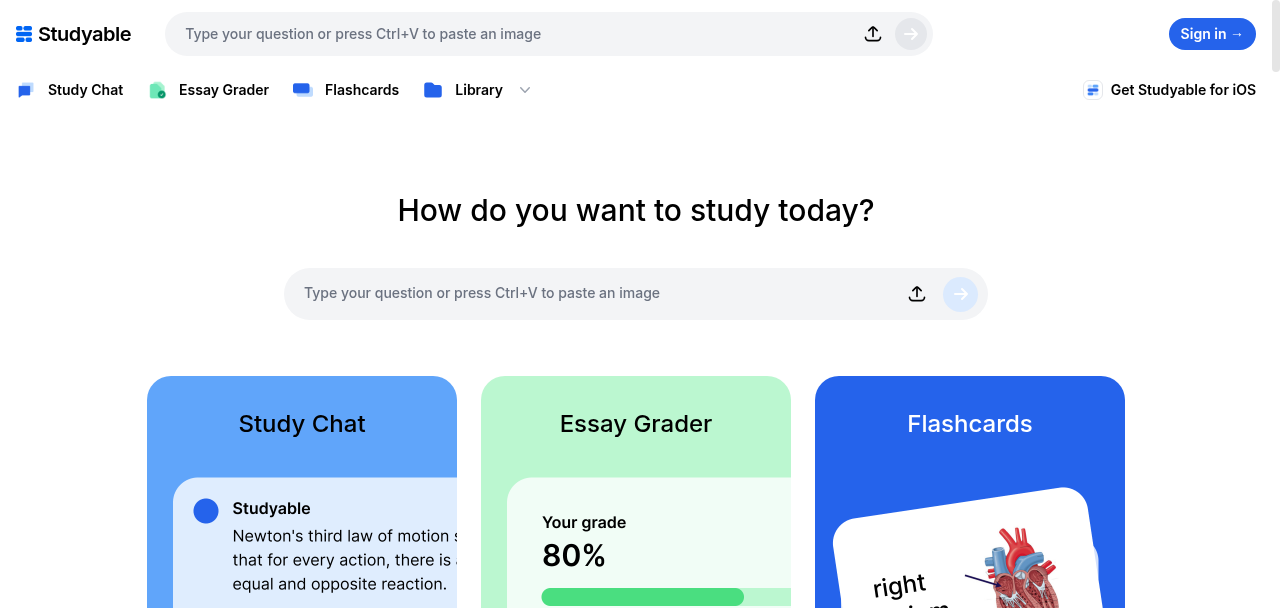Image resolution: width=1280 pixels, height=608 pixels.
Task: Click the upload icon in top search bar
Action: pos(873,34)
